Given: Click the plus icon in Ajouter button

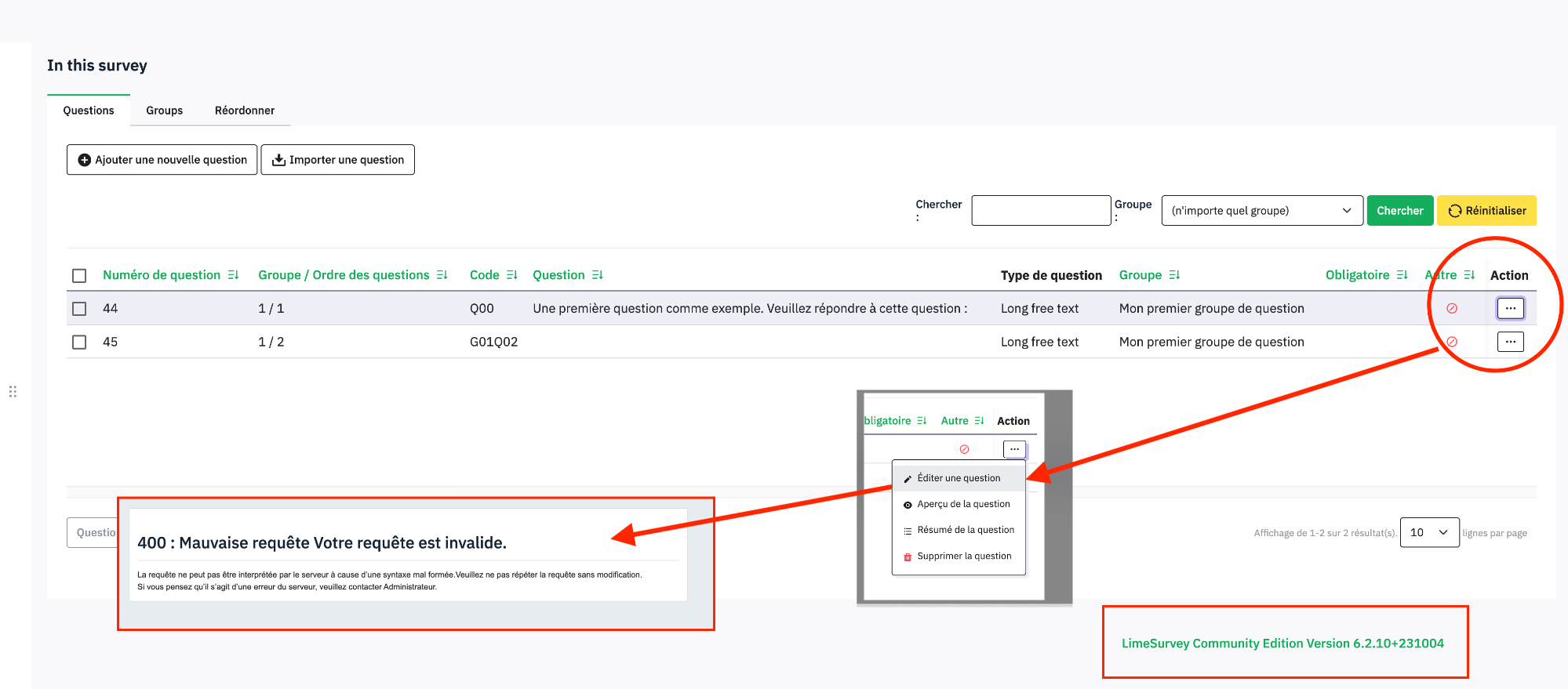Looking at the screenshot, I should [x=85, y=160].
